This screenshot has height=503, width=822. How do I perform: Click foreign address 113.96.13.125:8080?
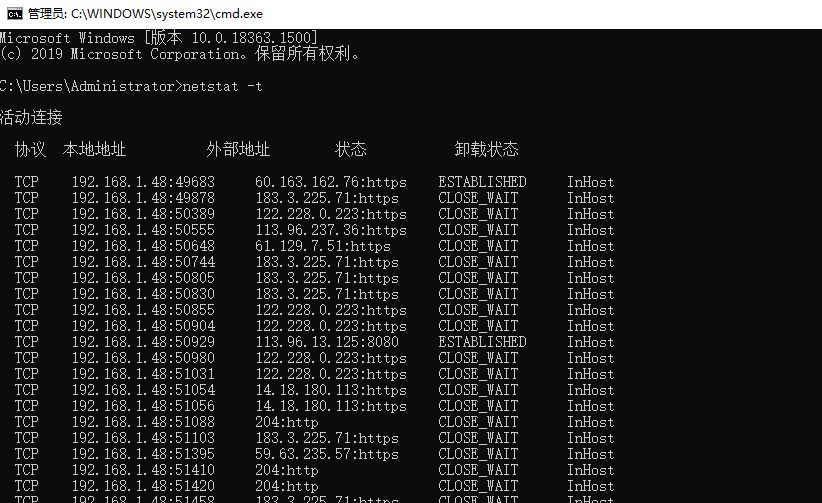pos(327,342)
